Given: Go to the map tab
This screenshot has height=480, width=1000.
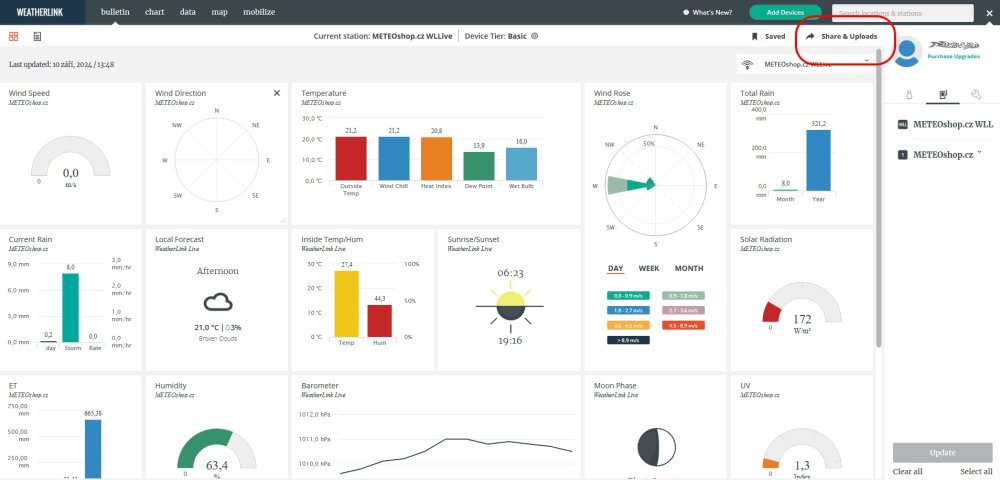Looking at the screenshot, I should [x=219, y=12].
